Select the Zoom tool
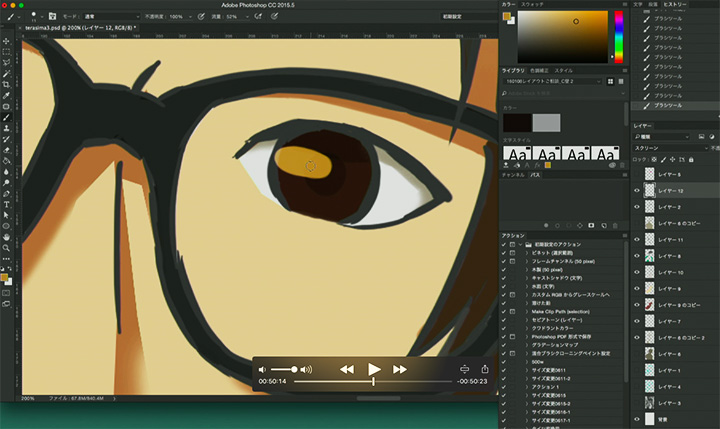The image size is (720, 429). tap(6, 248)
